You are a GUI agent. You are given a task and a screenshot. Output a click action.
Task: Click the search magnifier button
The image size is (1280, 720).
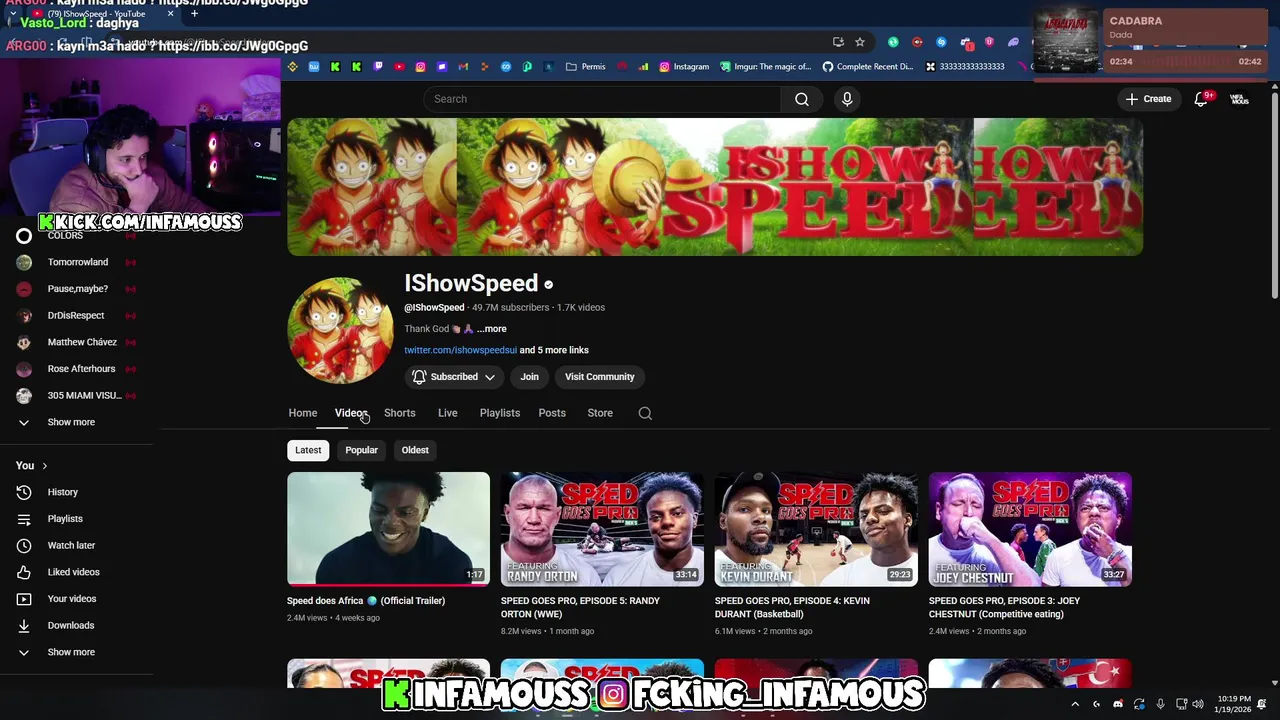pyautogui.click(x=801, y=99)
